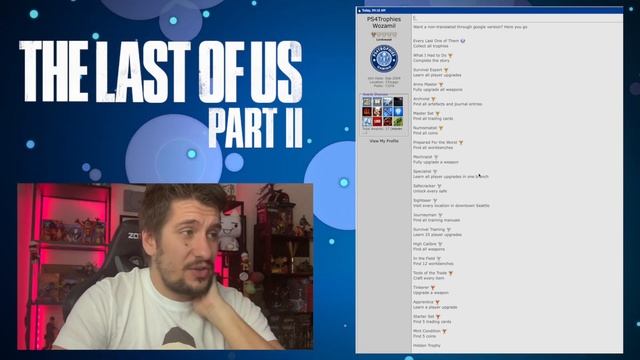Click the platinum trophy icon beside Every Last One of Them
This screenshot has width=640, height=360.
(463, 41)
